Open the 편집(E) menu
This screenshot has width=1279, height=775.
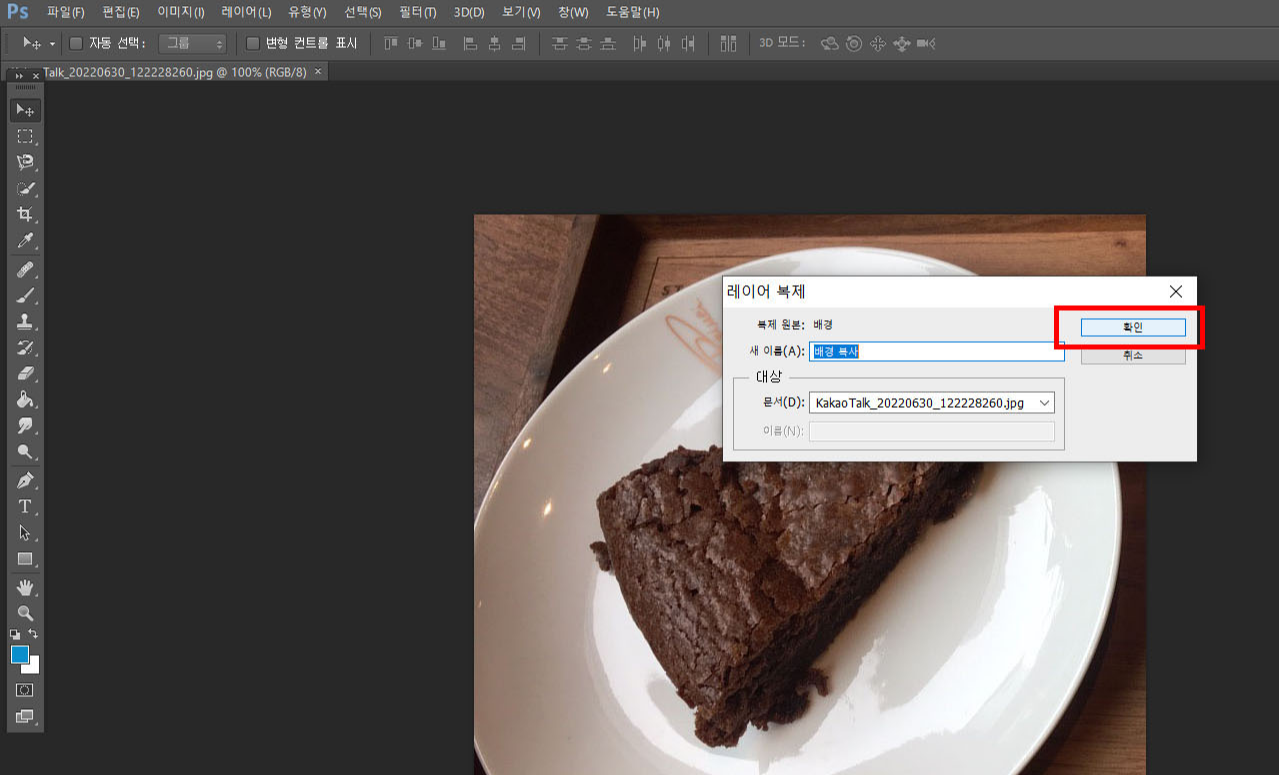(x=121, y=12)
